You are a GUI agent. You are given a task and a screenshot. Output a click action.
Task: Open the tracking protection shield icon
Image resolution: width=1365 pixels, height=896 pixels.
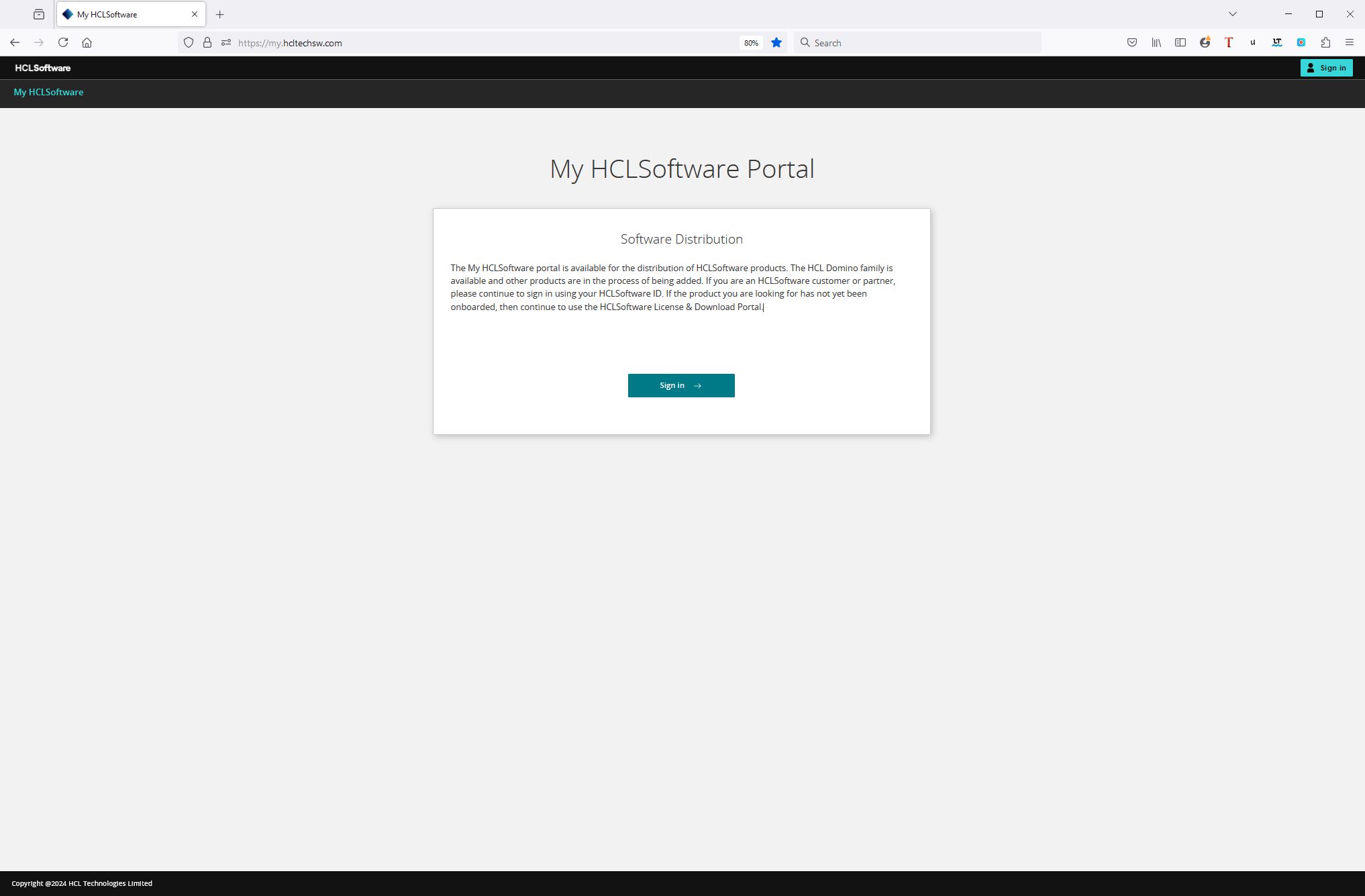click(x=189, y=42)
